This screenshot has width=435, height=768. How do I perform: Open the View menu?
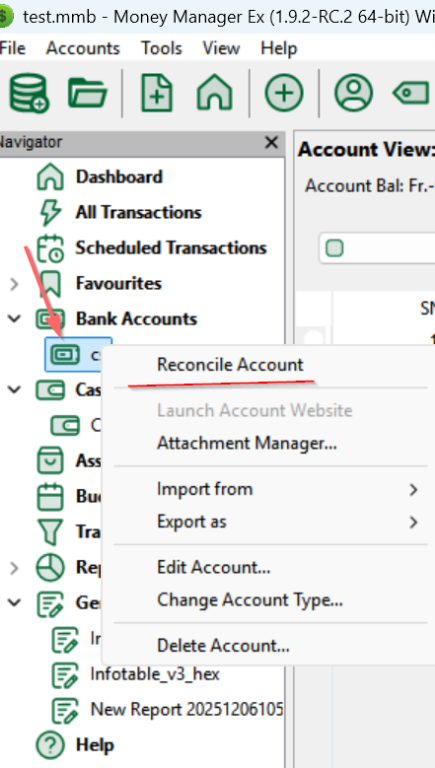coord(221,48)
